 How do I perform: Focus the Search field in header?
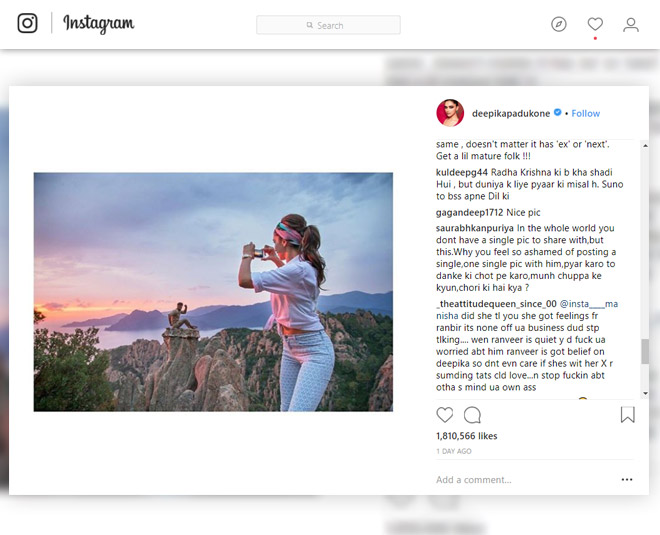tap(328, 25)
